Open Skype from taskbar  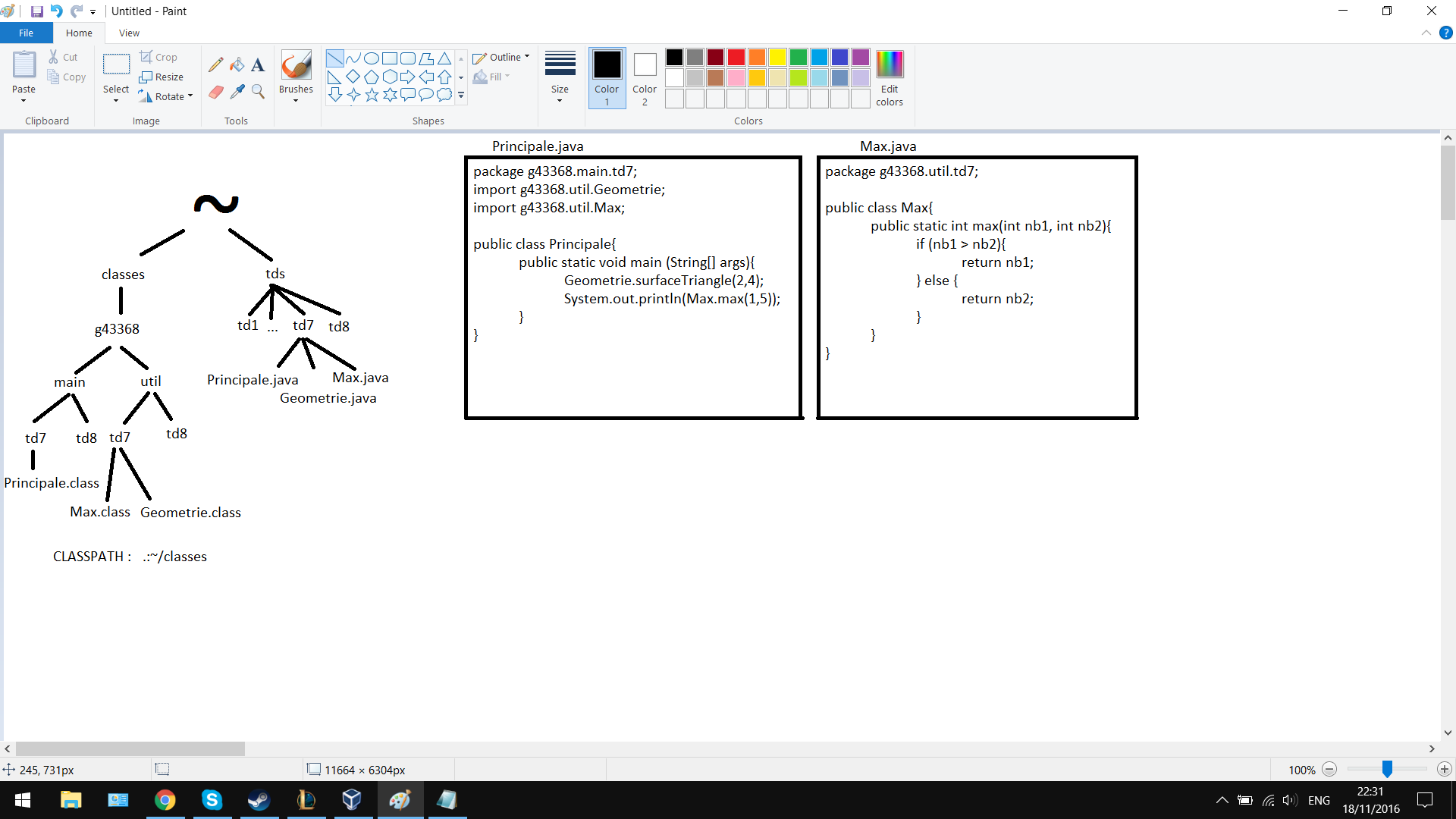[212, 800]
